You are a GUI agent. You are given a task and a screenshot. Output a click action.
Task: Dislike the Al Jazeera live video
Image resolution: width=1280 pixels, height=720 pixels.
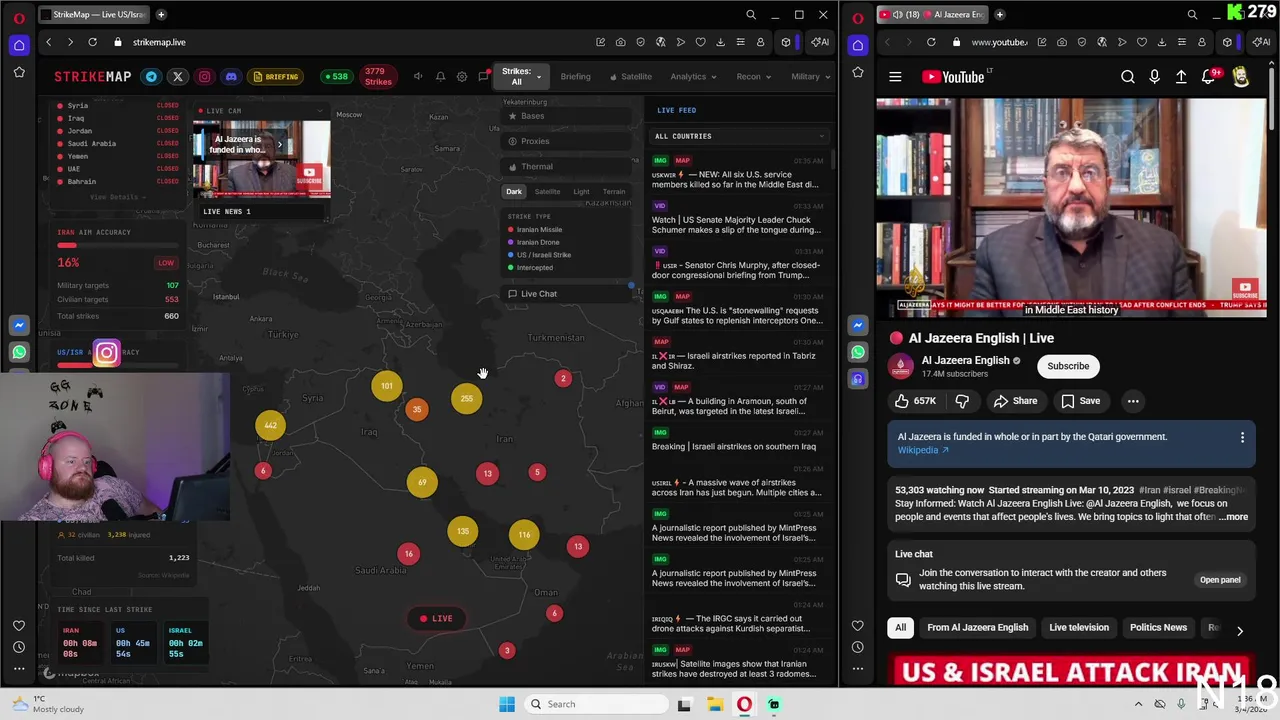click(x=962, y=401)
